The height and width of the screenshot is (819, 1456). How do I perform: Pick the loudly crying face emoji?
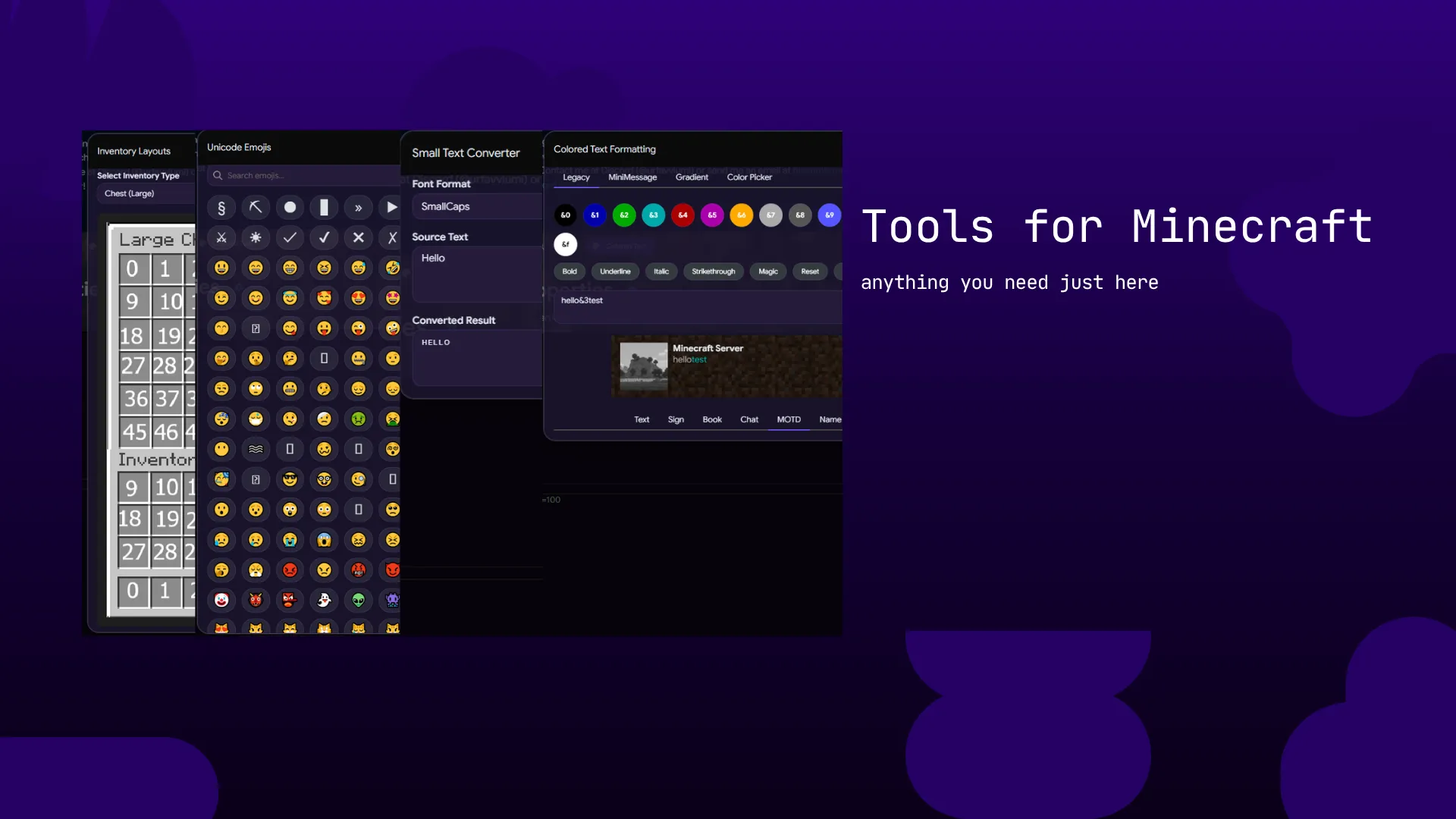290,540
